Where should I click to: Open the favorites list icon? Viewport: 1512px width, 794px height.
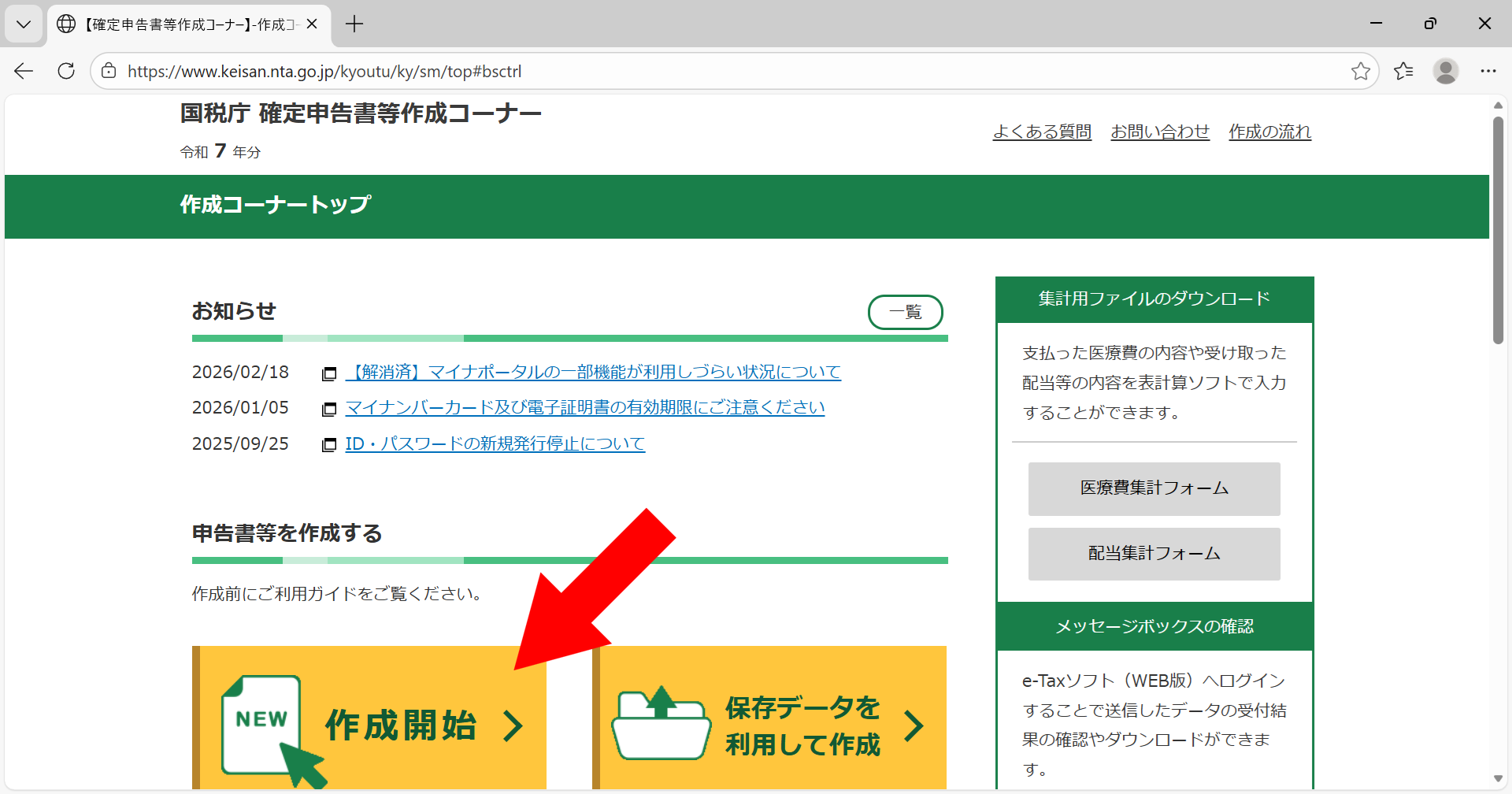tap(1403, 71)
